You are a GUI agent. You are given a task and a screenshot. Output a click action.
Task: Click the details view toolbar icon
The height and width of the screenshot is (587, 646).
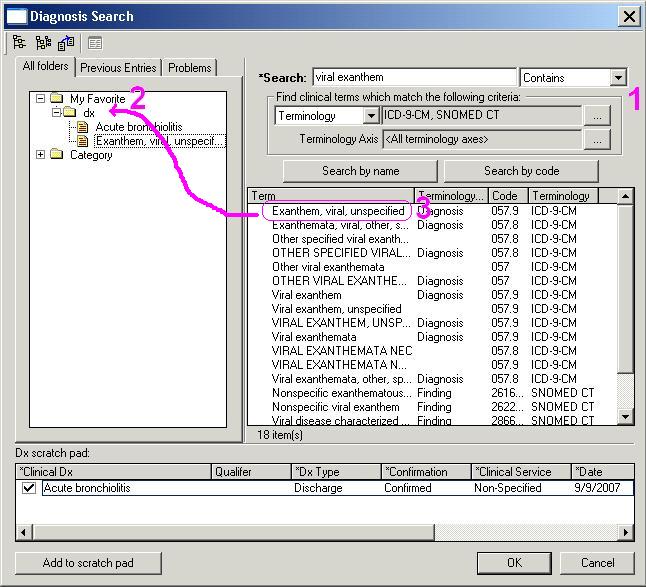tap(95, 43)
